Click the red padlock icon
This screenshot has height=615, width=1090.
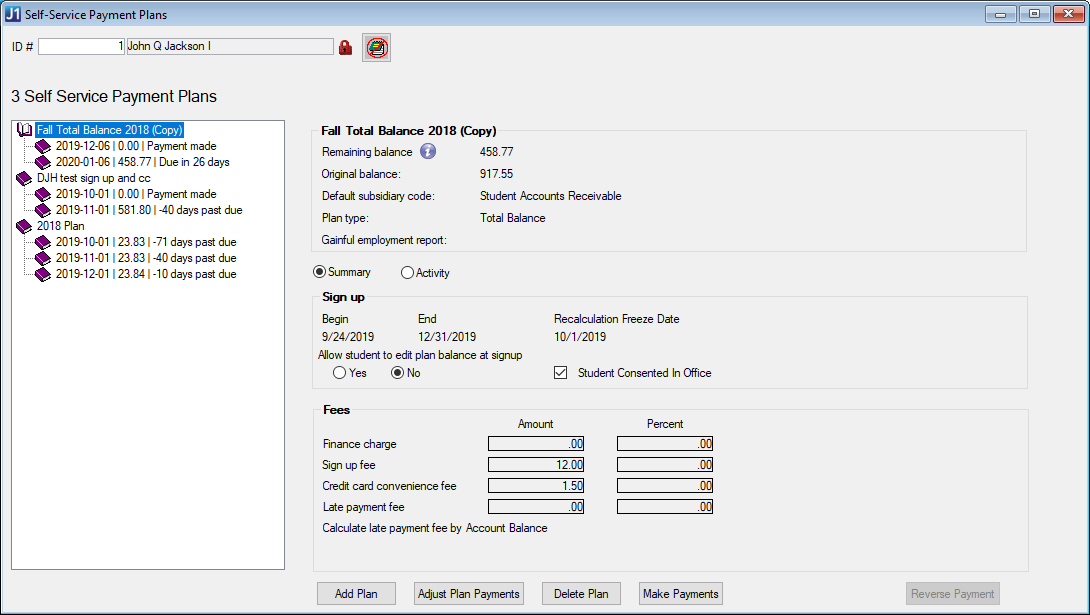click(x=346, y=47)
